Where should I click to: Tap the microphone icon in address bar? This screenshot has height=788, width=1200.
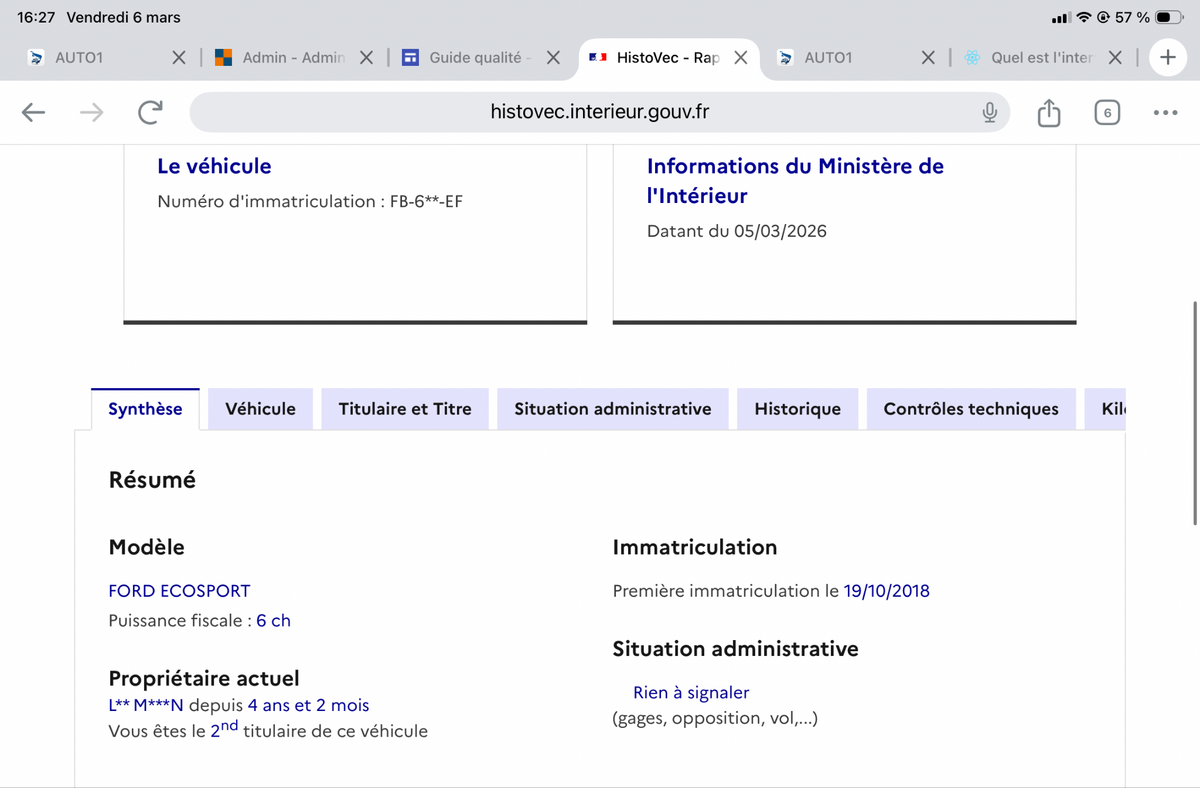989,113
